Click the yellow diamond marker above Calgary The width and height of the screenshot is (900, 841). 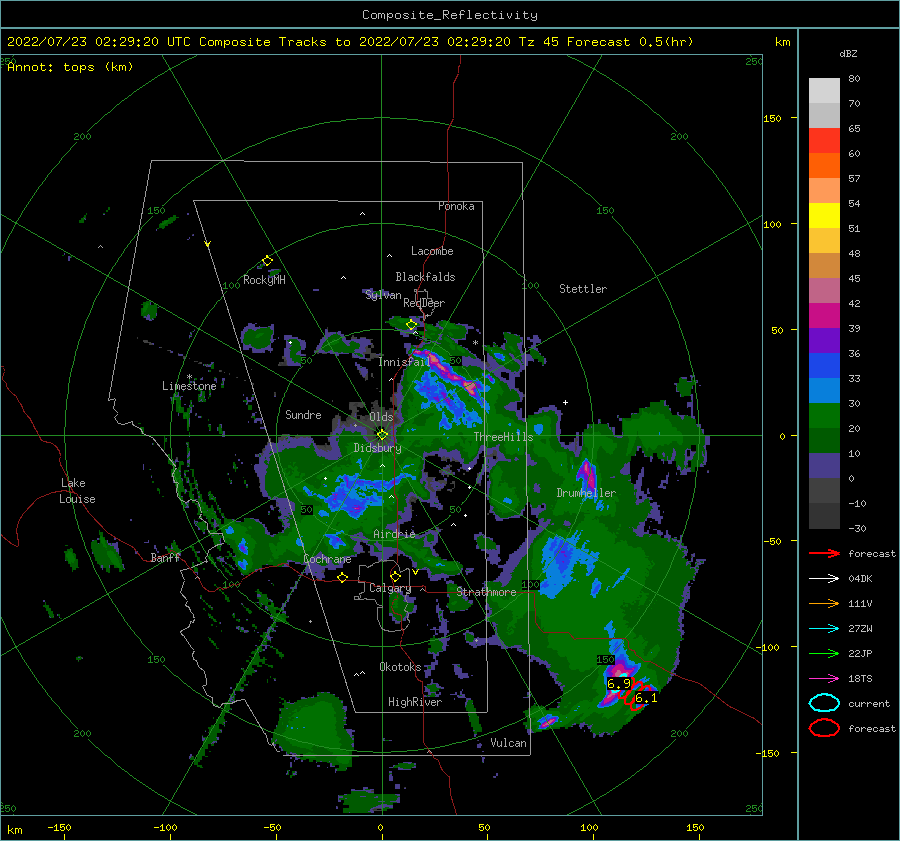click(x=395, y=576)
